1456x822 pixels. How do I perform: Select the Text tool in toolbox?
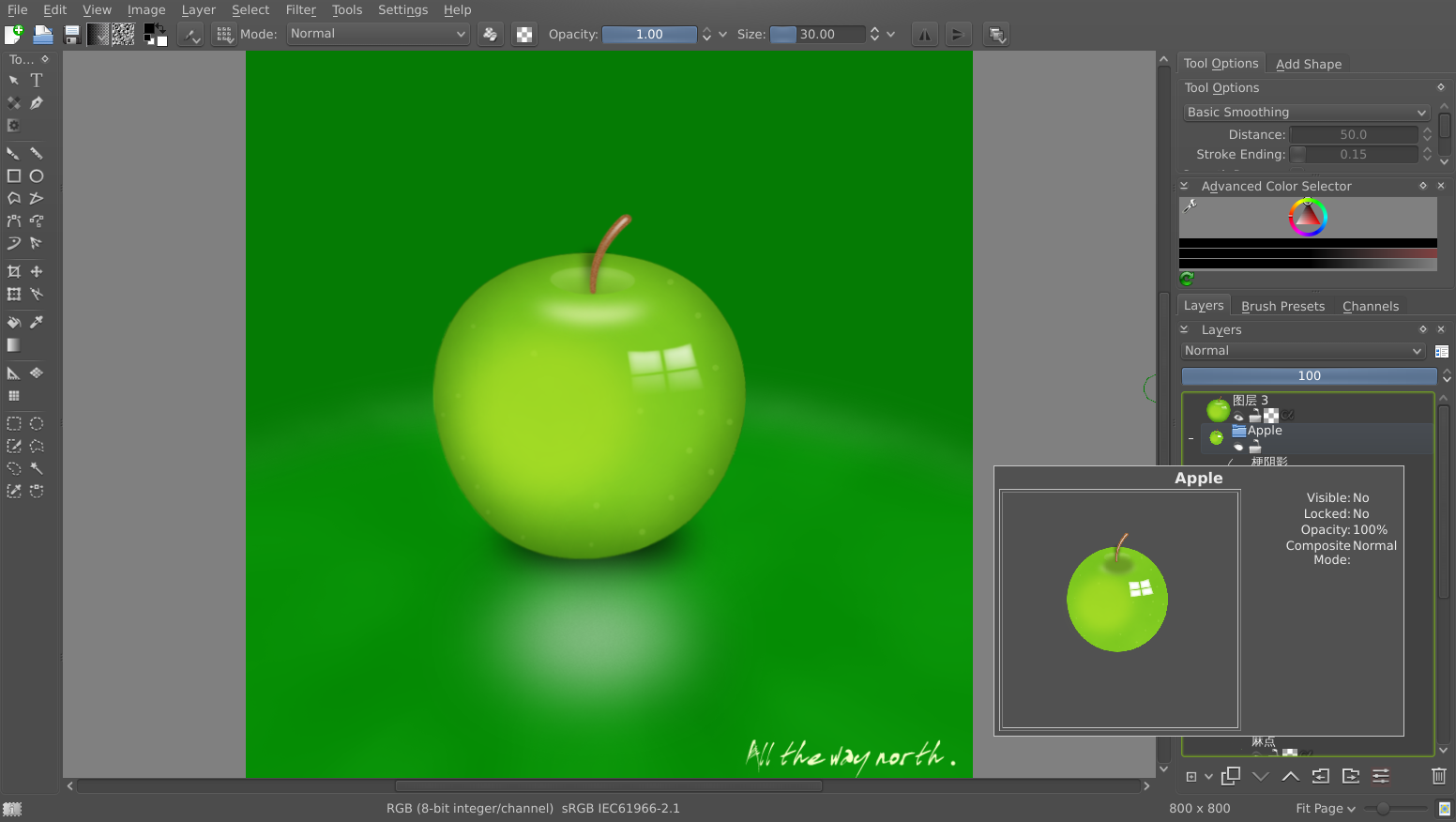(x=37, y=81)
